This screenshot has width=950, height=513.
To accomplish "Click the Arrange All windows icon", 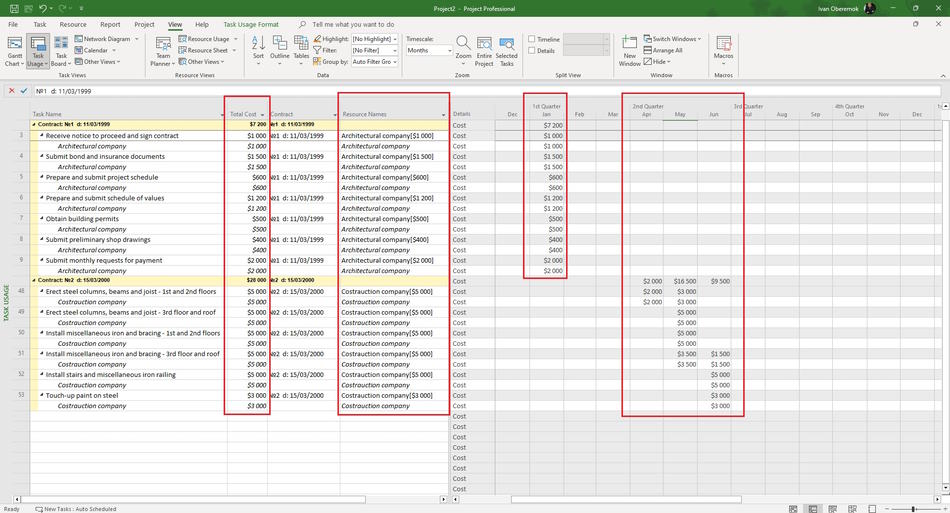I will pos(648,50).
